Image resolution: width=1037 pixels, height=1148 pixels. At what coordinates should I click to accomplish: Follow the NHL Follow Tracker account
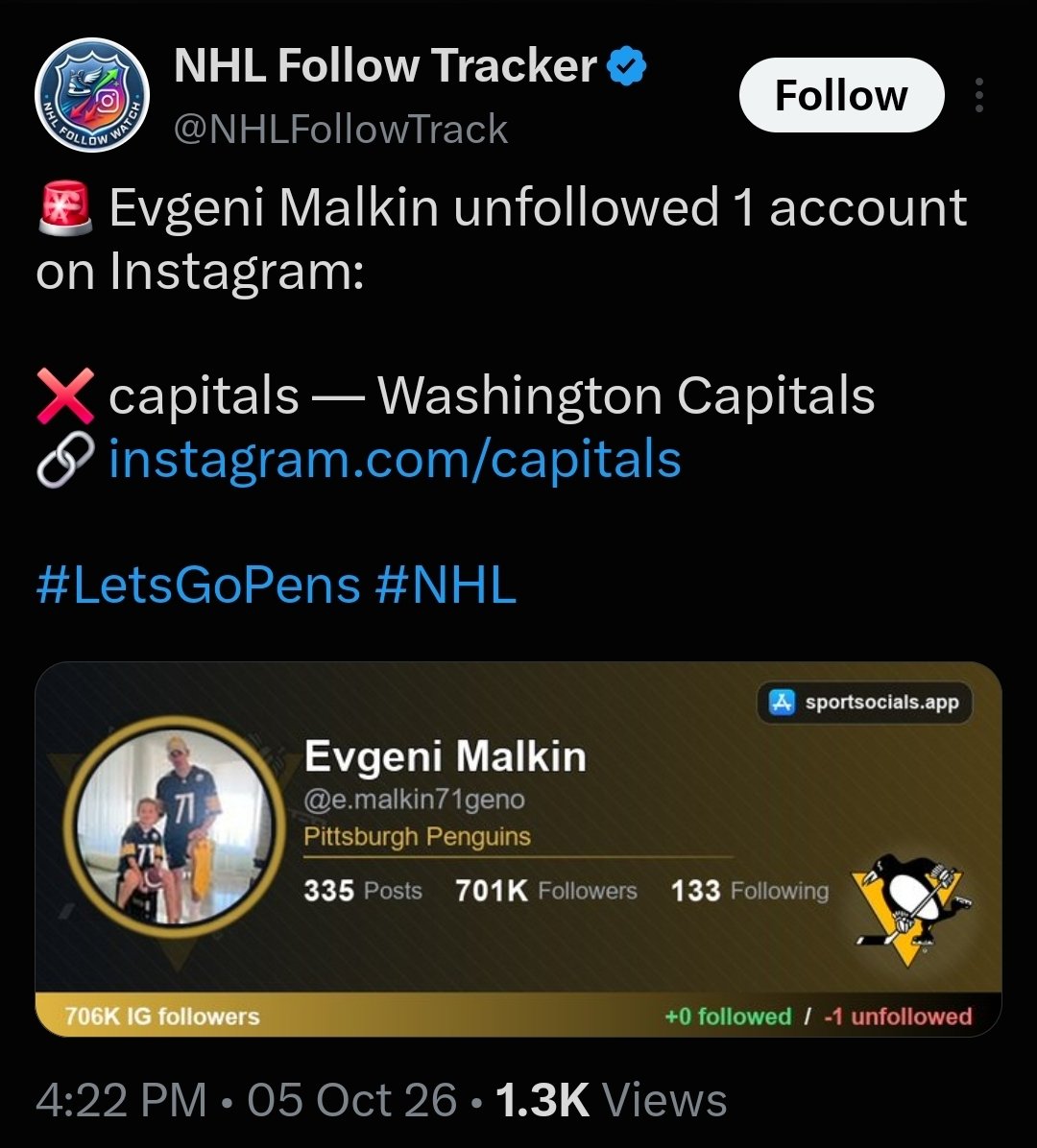(x=841, y=95)
